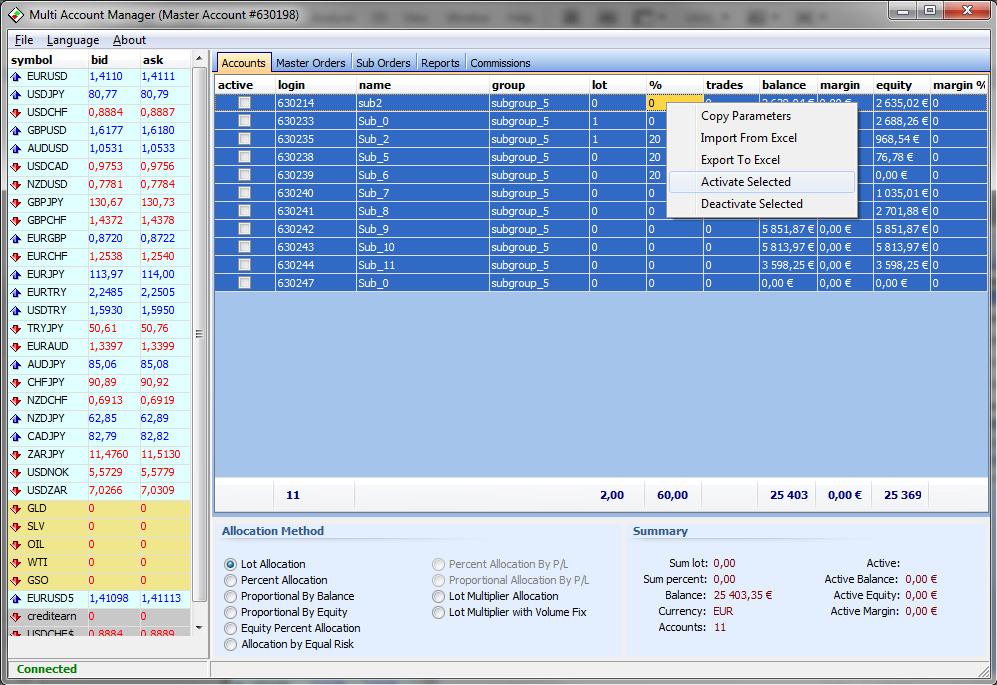Click the symbol list scroll down arrow
Viewport: 997px width, 685px height.
[199, 628]
